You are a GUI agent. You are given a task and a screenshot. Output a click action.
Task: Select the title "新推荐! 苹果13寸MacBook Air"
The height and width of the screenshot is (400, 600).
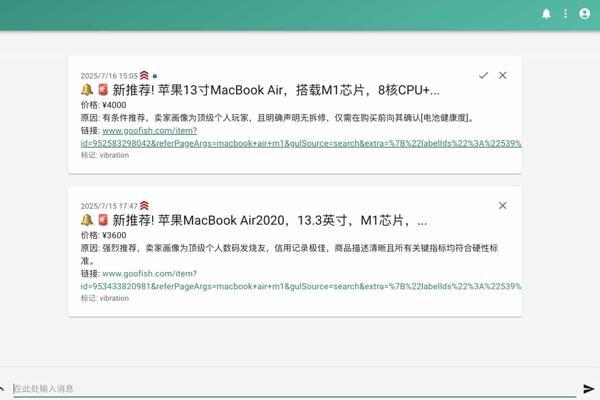pos(198,90)
